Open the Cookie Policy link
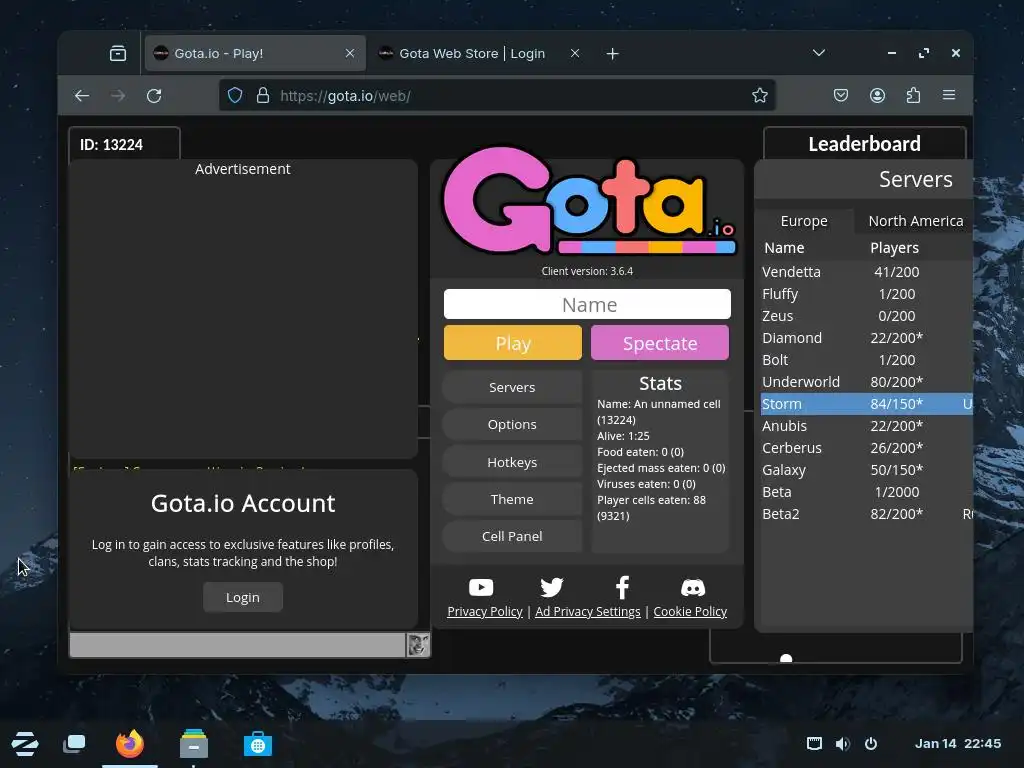This screenshot has height=768, width=1024. pyautogui.click(x=690, y=612)
